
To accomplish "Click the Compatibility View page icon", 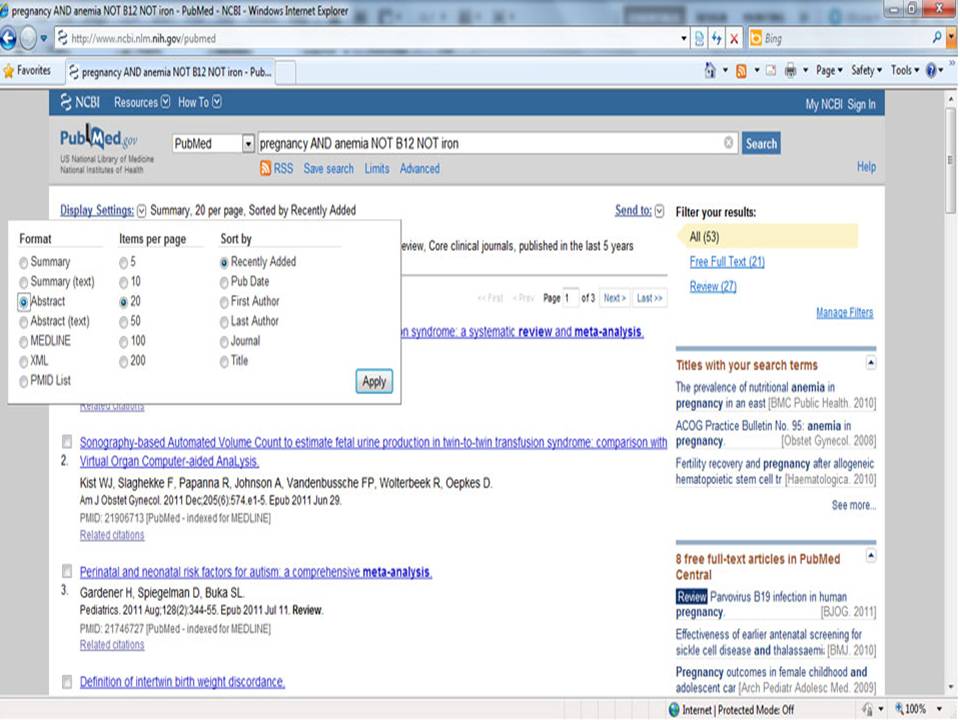I will pyautogui.click(x=699, y=39).
